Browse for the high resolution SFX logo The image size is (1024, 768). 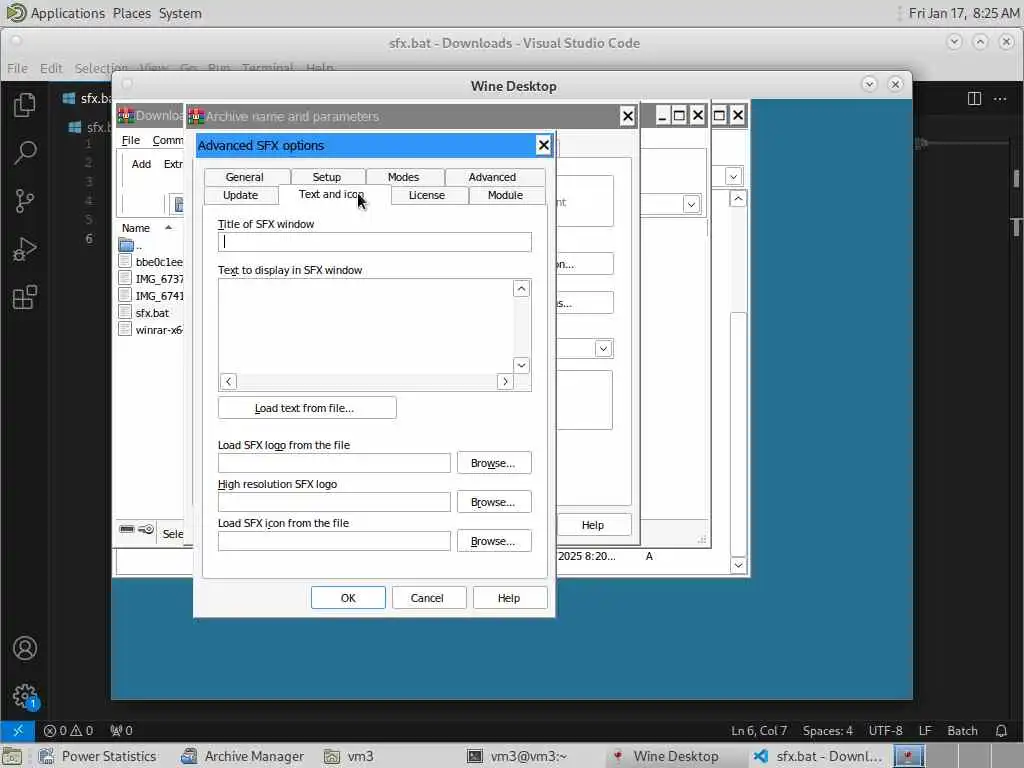pyautogui.click(x=494, y=502)
